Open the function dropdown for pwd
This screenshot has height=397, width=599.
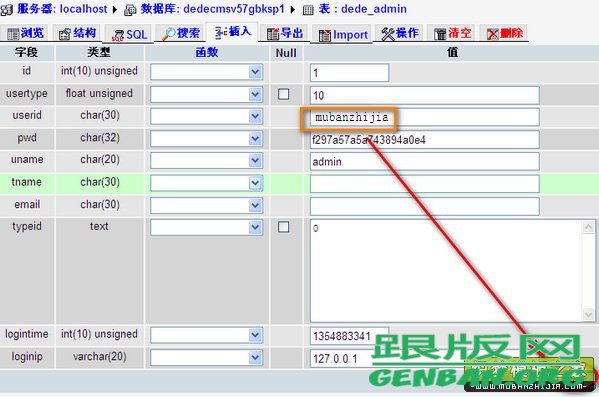[x=207, y=139]
